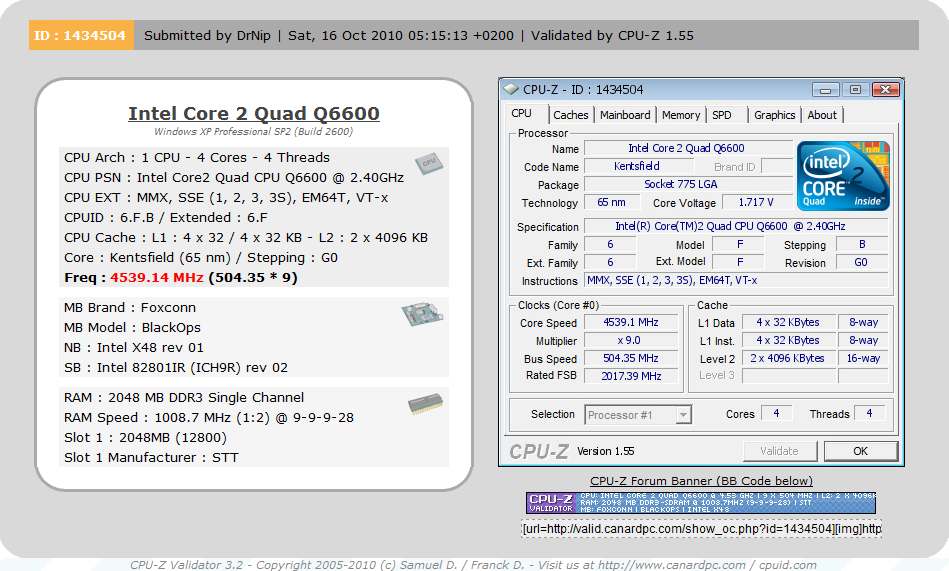The height and width of the screenshot is (571, 949).
Task: Click the CPU chip icon
Action: point(429,163)
